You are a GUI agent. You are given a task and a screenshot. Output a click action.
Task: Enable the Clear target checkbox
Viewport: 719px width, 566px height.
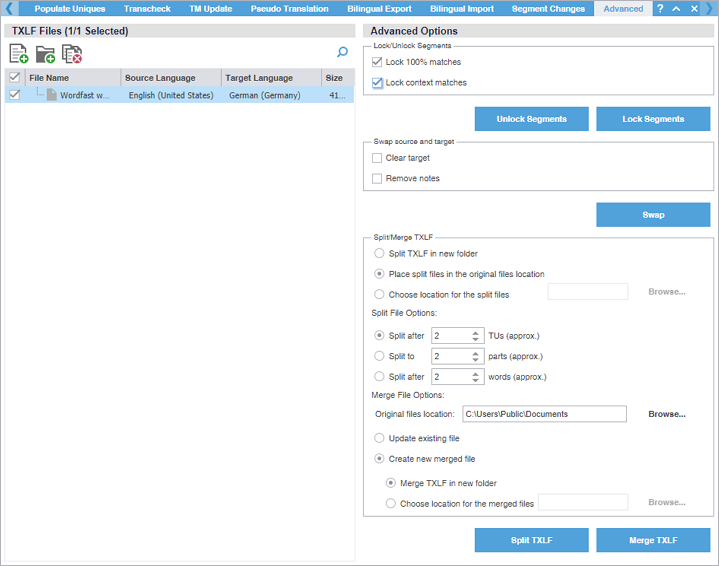[x=377, y=158]
